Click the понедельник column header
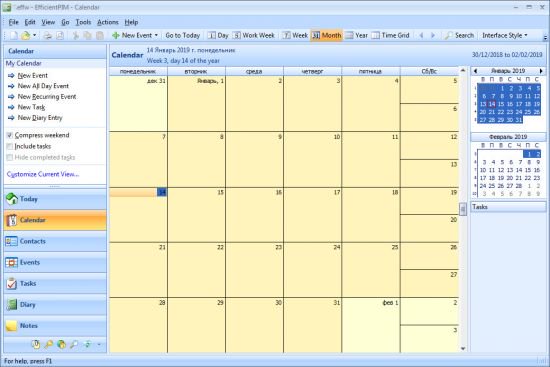550x367 pixels. (x=138, y=71)
